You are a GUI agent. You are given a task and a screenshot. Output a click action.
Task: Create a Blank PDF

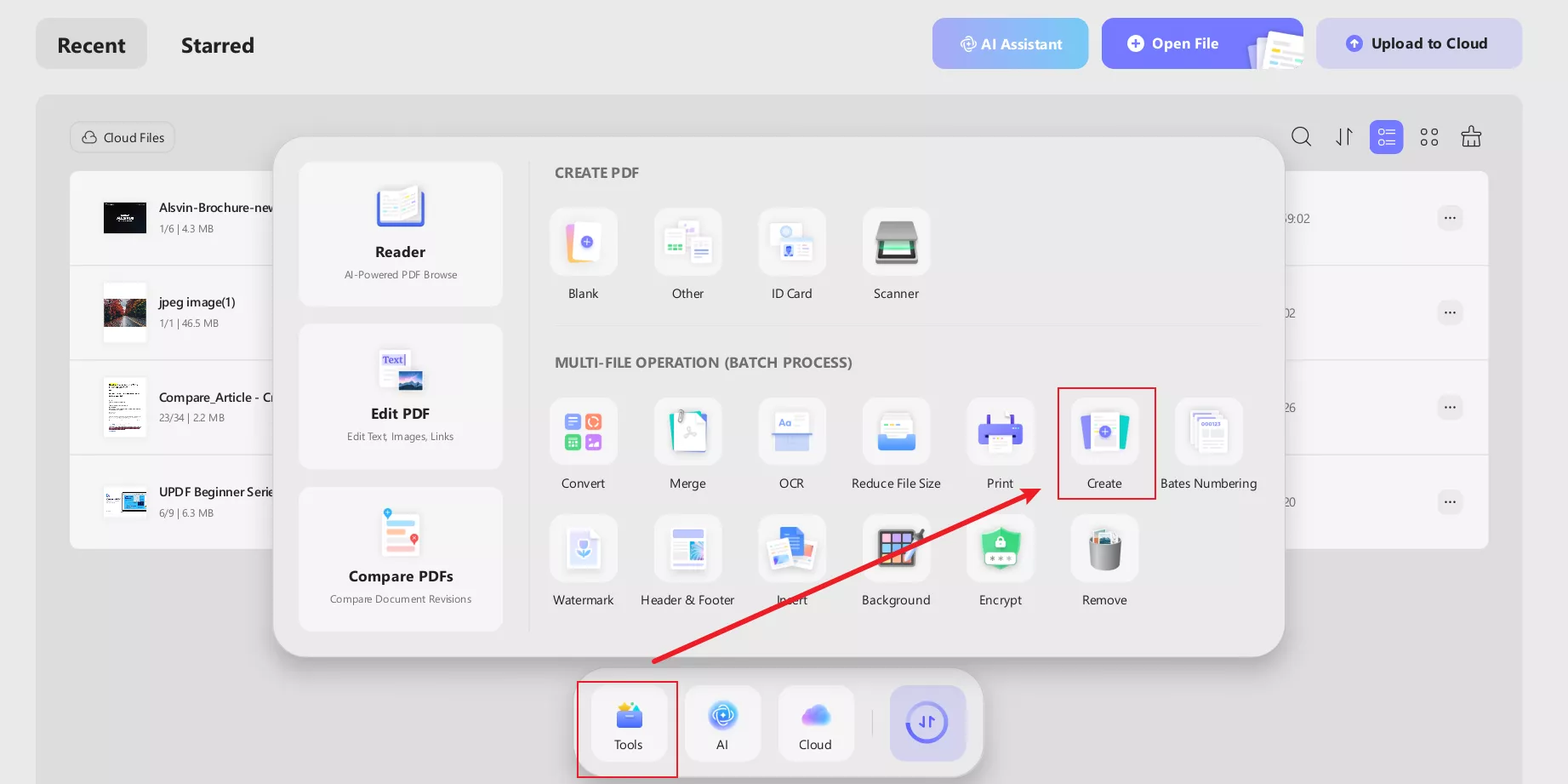click(583, 242)
